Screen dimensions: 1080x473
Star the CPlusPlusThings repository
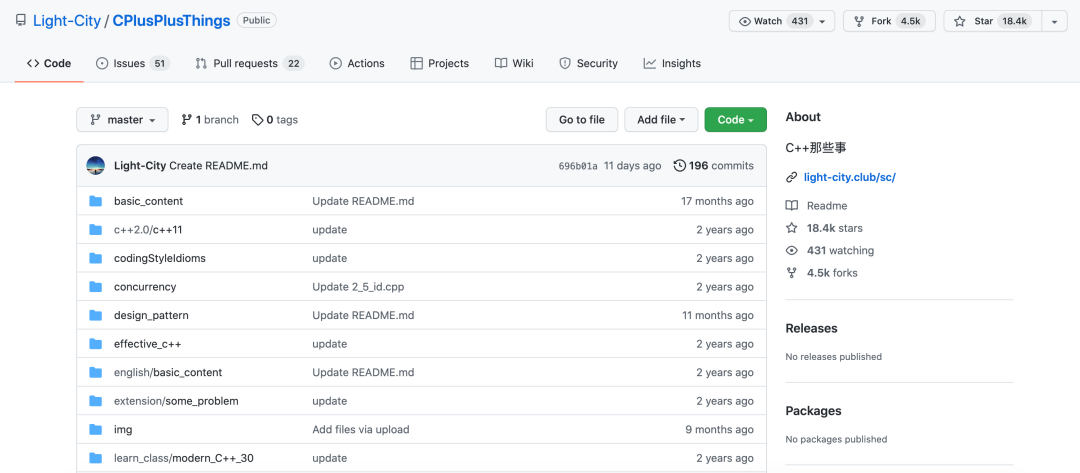993,21
